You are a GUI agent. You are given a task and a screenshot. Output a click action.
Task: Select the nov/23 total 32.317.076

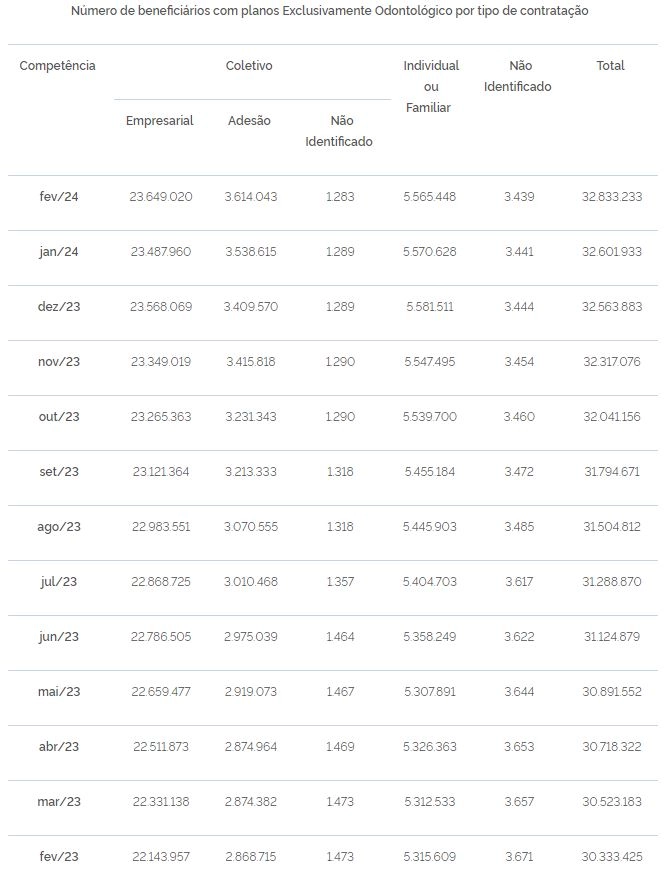pyautogui.click(x=611, y=361)
